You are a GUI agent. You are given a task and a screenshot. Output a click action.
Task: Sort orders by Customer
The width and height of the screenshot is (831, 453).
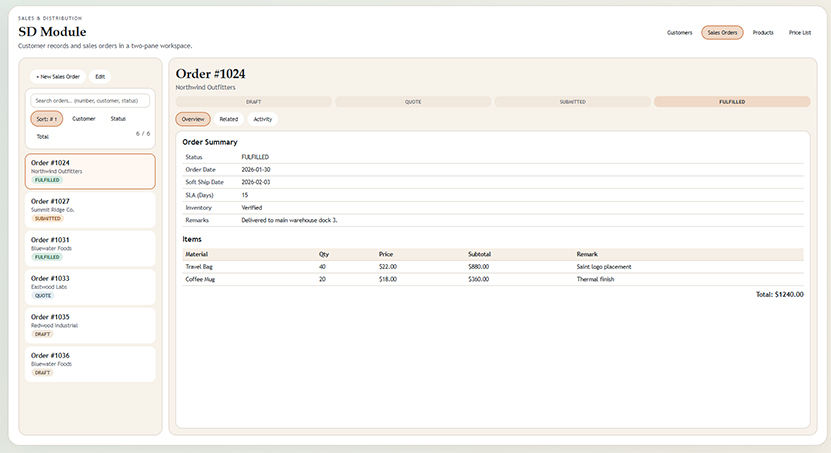click(x=84, y=119)
